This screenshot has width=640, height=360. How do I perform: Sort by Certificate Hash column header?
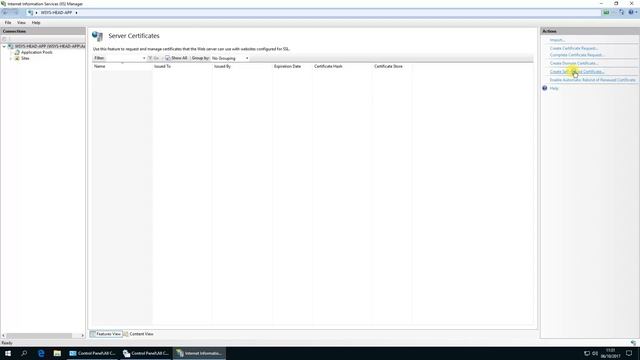[x=342, y=66]
